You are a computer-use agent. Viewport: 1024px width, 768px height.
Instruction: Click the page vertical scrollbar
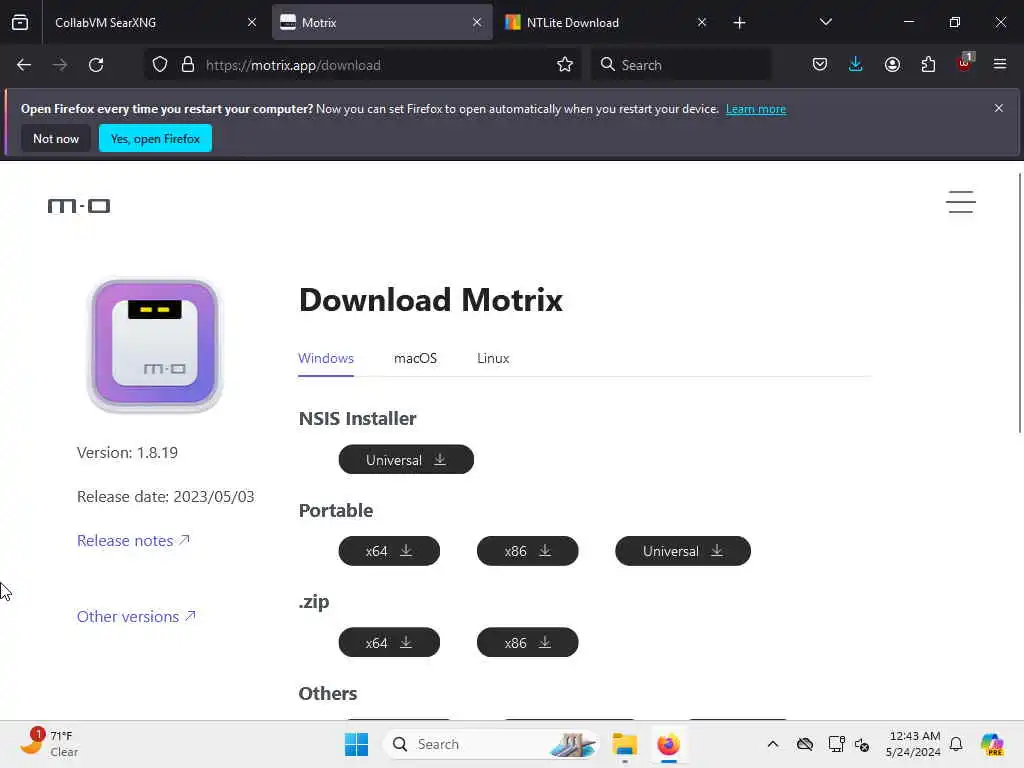pos(1019,302)
